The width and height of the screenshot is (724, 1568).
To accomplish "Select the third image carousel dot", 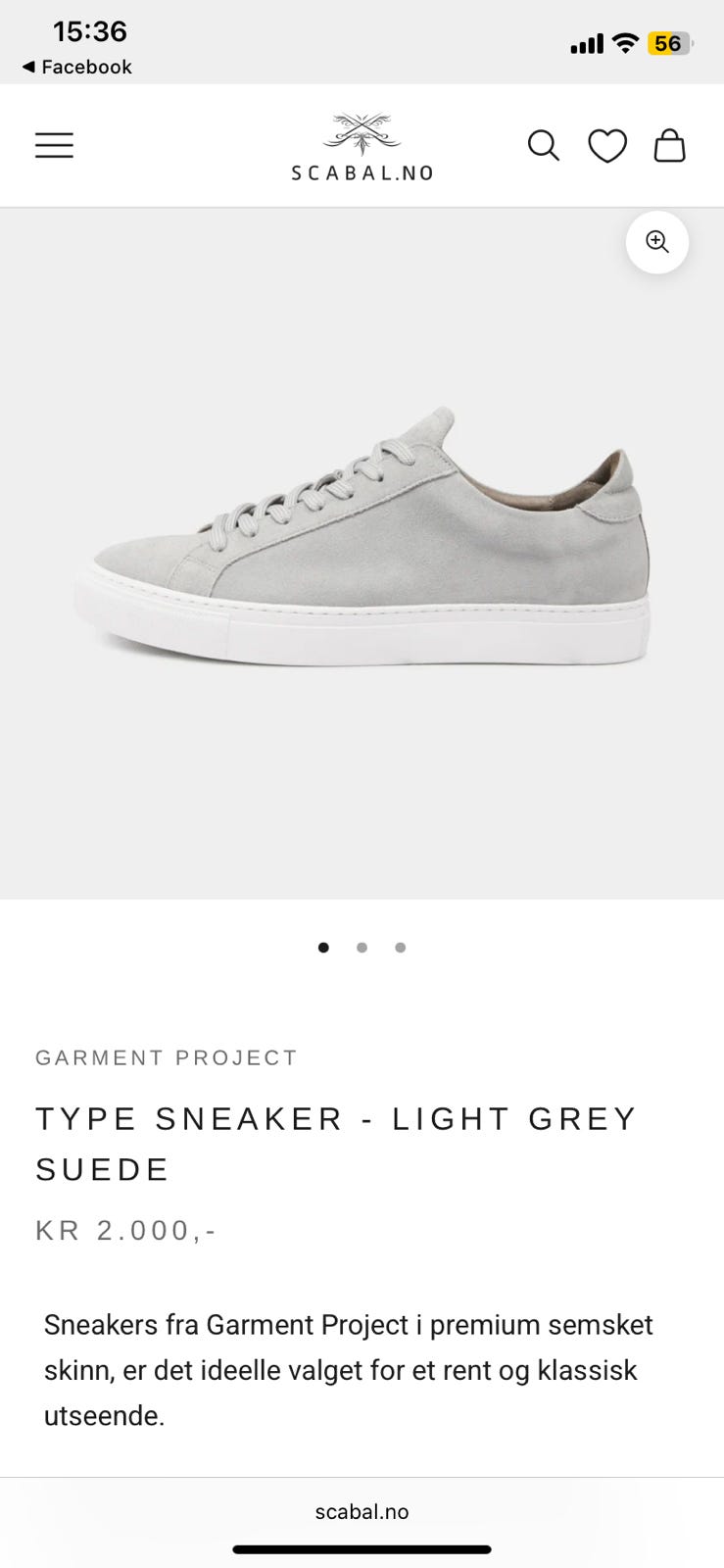I will pyautogui.click(x=400, y=948).
